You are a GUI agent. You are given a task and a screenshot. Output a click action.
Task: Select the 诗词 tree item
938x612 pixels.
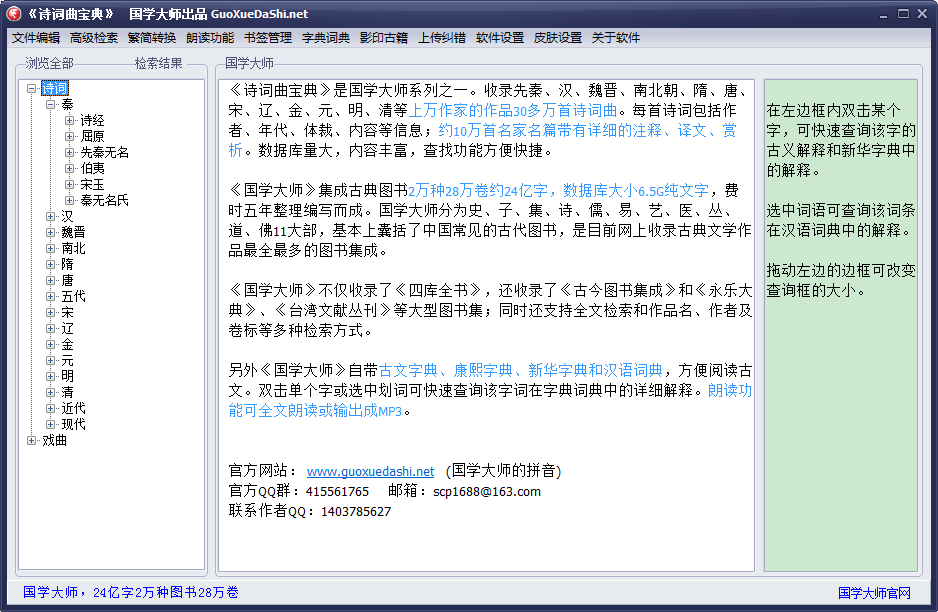(x=54, y=89)
